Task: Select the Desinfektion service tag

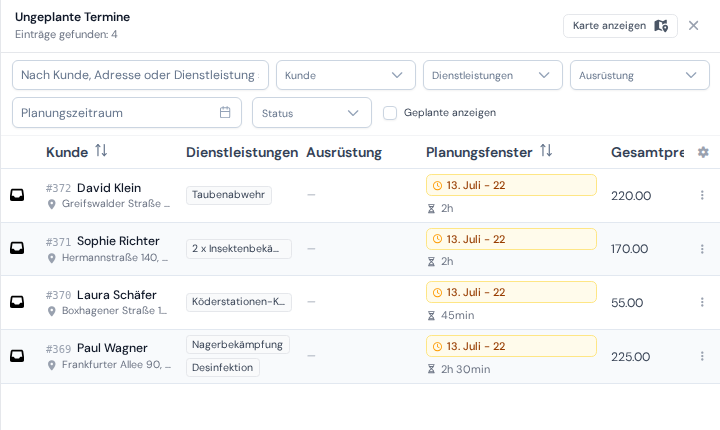Action: pos(223,368)
